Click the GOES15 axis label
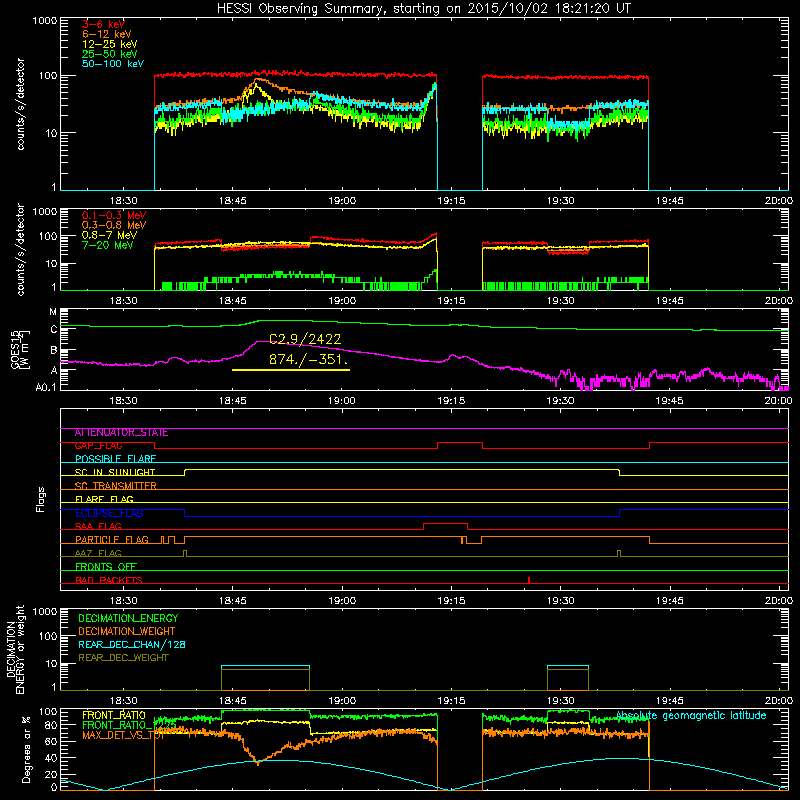 (x=15, y=349)
